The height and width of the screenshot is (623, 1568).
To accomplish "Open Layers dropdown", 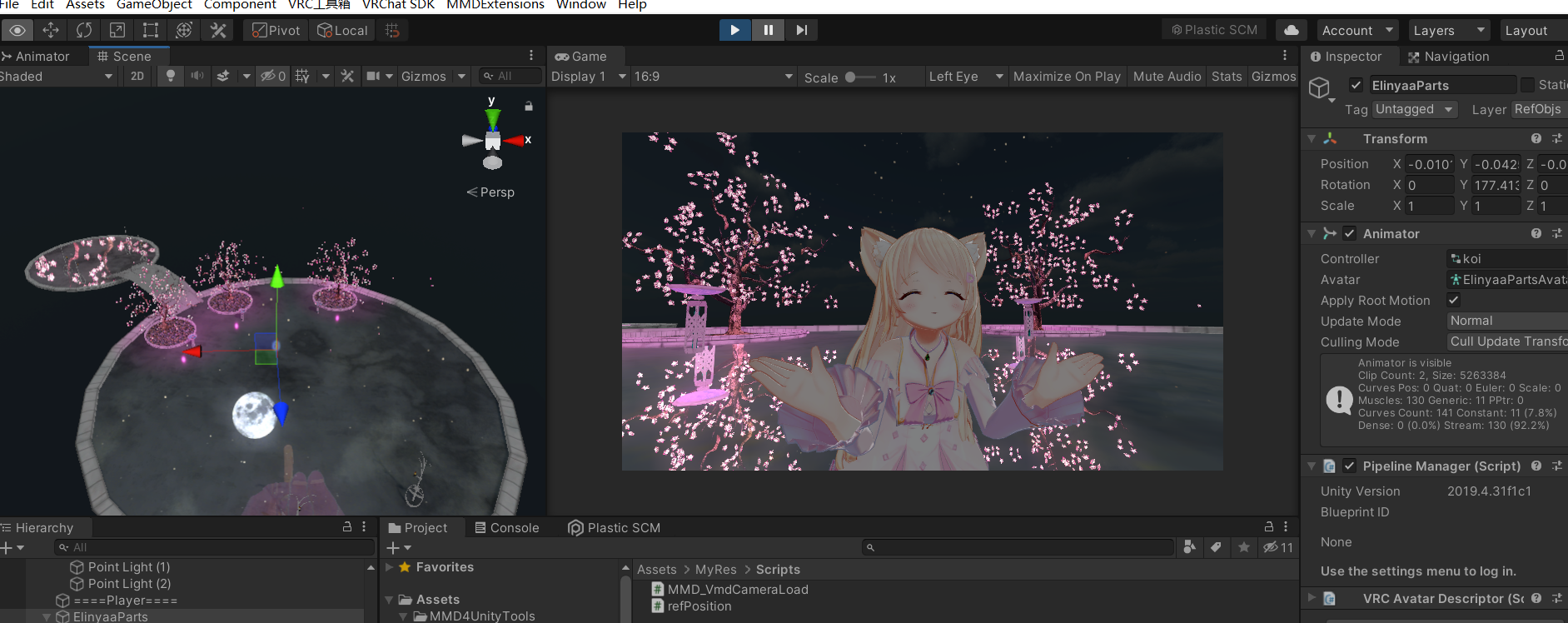I will 1448,30.
